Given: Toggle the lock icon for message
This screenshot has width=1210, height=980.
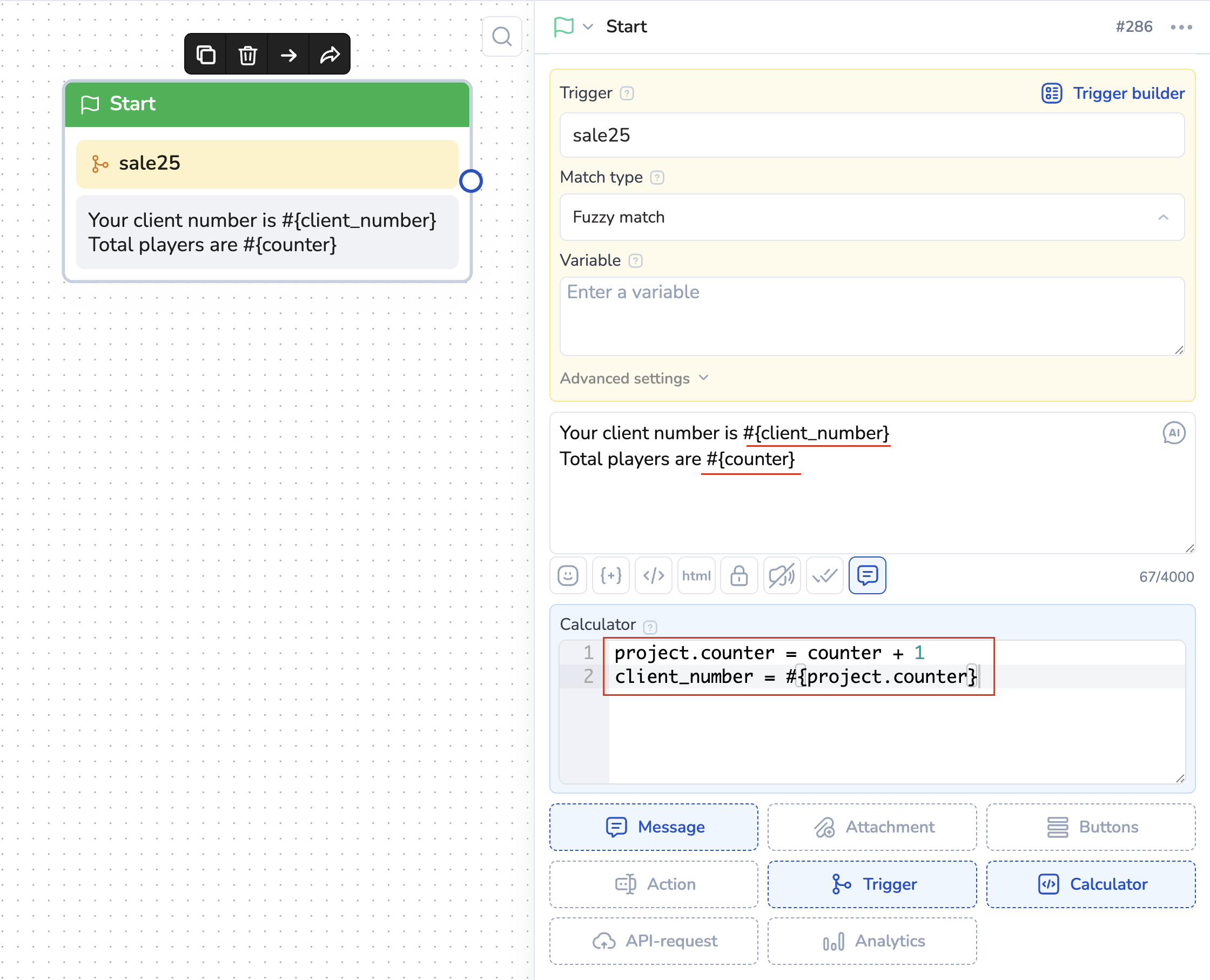Looking at the screenshot, I should (739, 575).
